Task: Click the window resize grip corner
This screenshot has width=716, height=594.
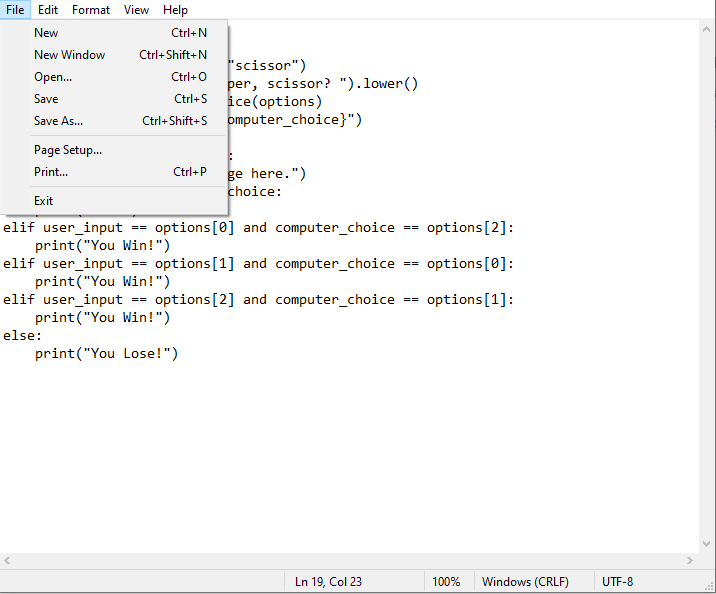Action: coord(709,587)
